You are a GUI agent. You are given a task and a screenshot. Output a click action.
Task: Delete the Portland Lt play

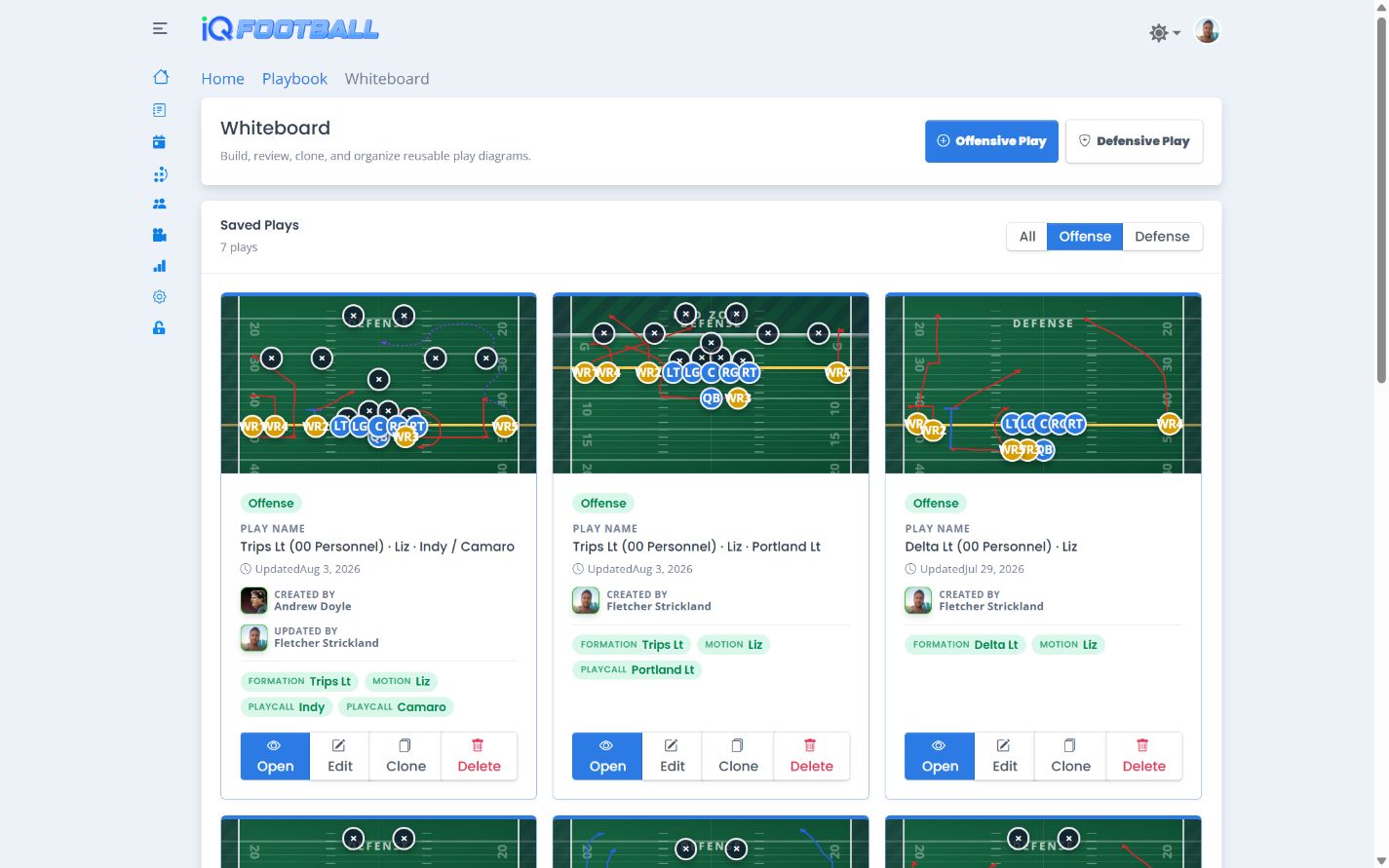(811, 757)
